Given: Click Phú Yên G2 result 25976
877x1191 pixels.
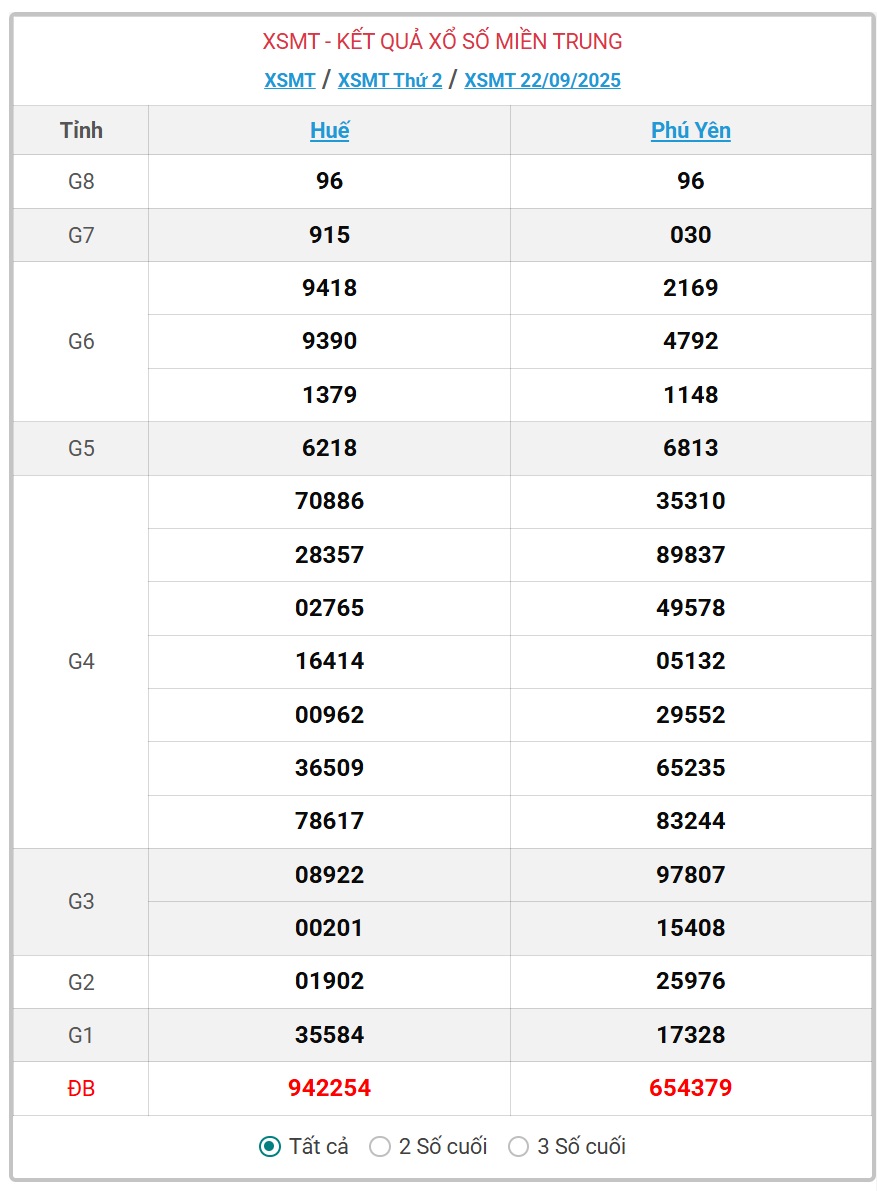Looking at the screenshot, I should click(691, 981).
